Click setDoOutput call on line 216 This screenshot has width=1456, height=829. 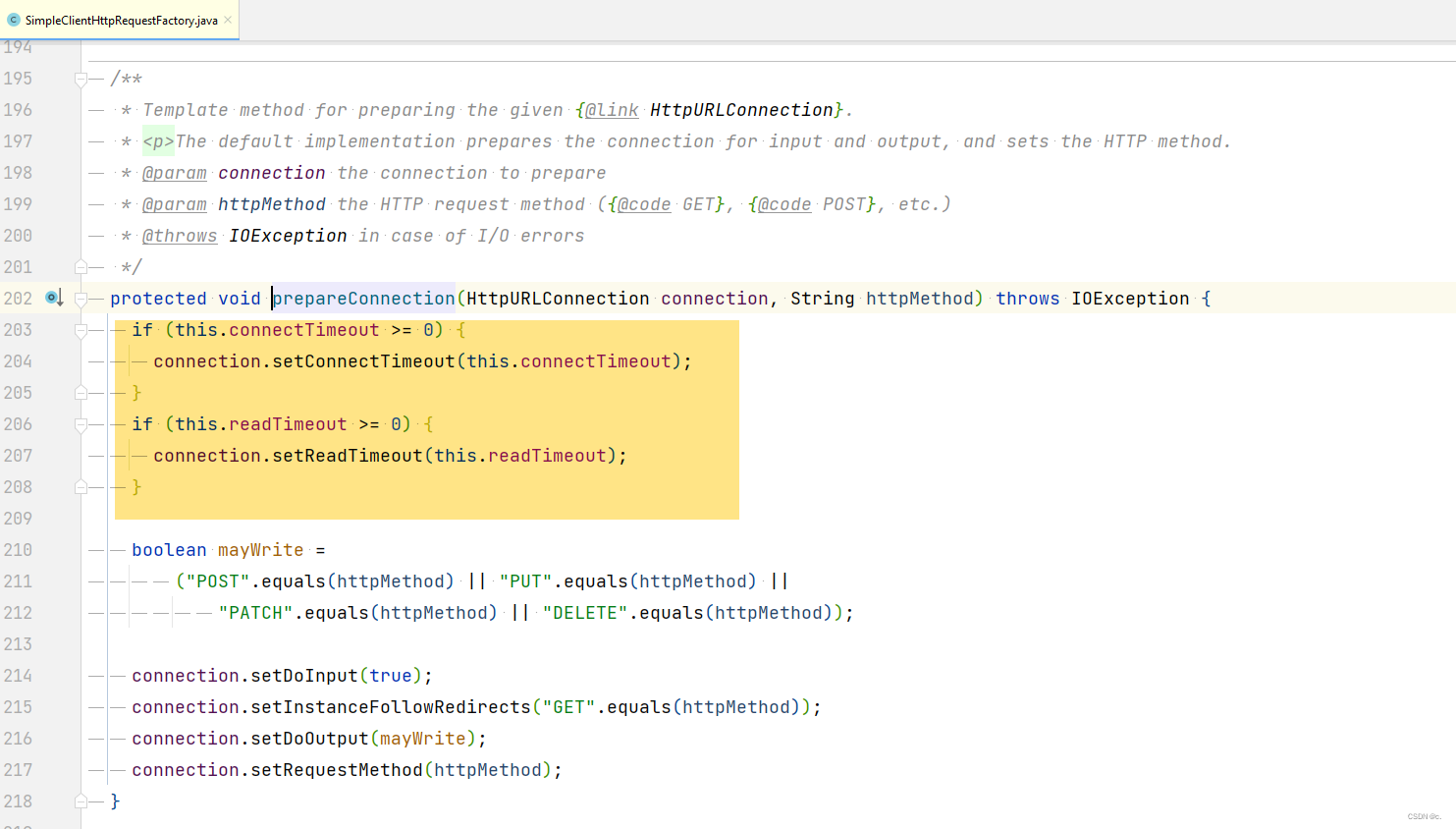309,739
